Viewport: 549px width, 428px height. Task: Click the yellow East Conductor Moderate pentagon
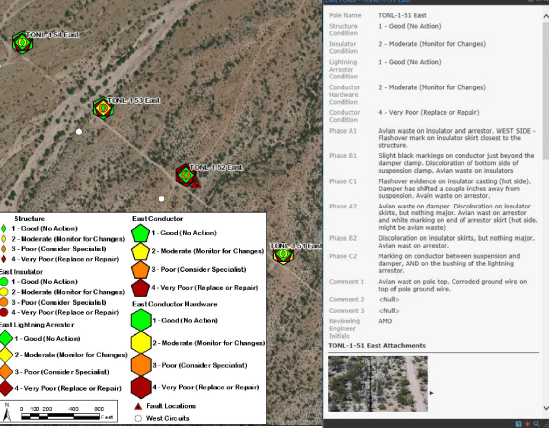tap(140, 251)
